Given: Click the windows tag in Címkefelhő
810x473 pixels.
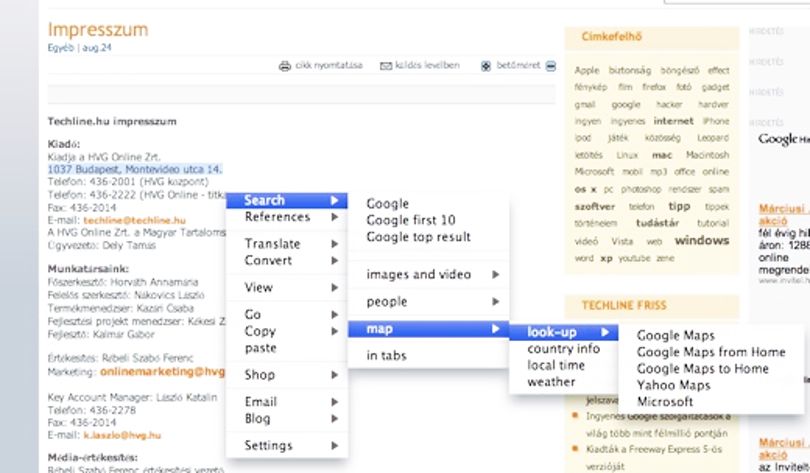Looking at the screenshot, I should click(702, 241).
